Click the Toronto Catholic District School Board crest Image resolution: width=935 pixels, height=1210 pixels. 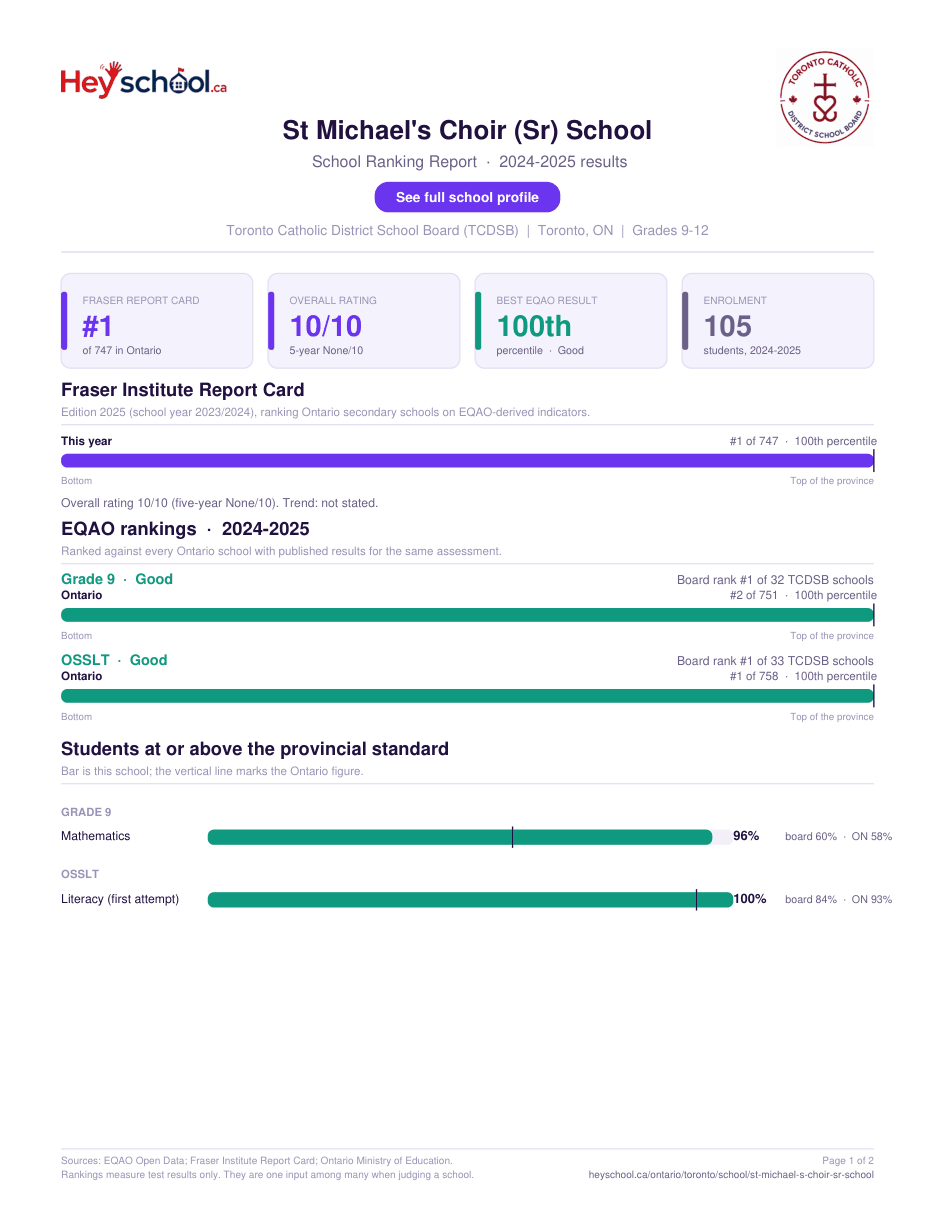[825, 100]
